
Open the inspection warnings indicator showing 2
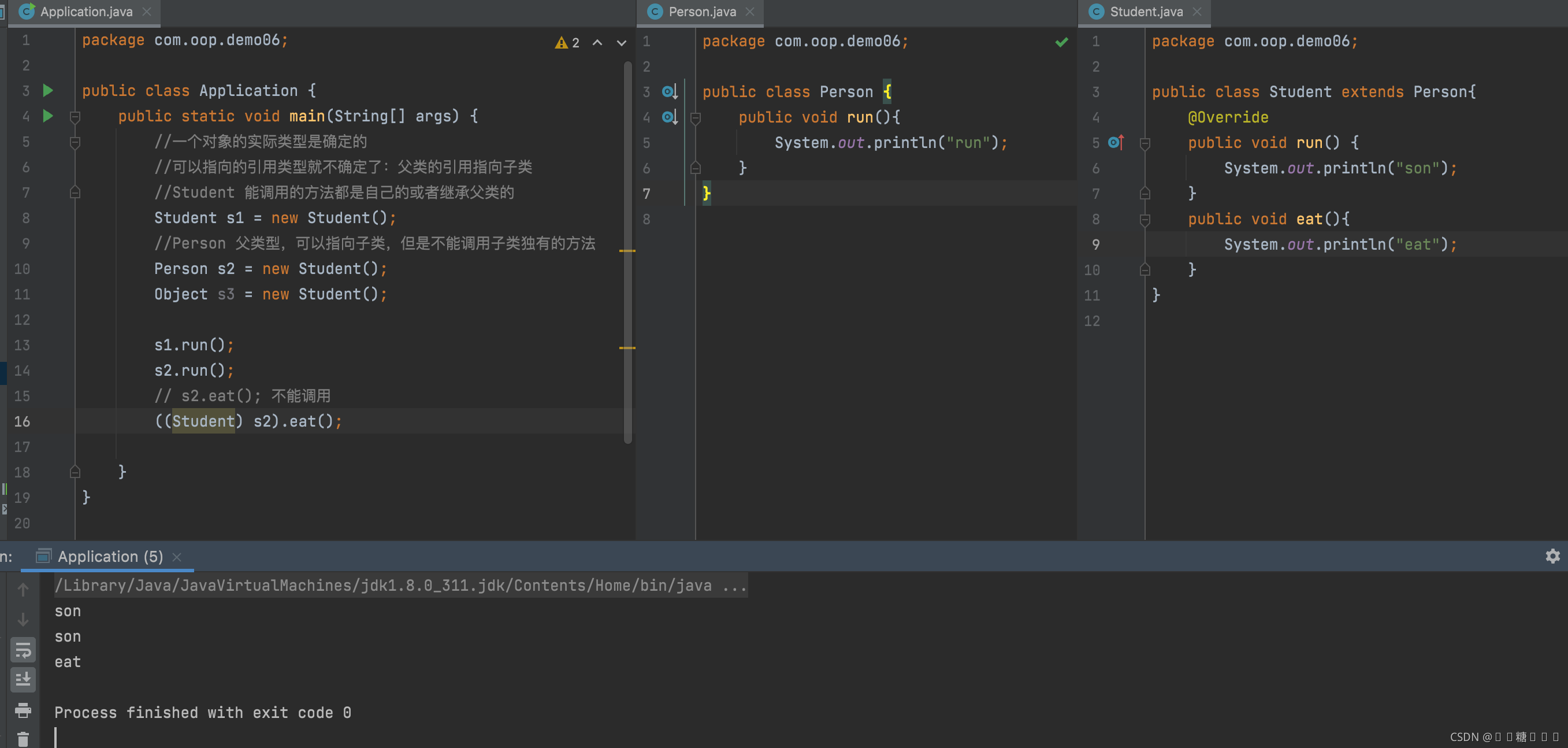tap(567, 43)
